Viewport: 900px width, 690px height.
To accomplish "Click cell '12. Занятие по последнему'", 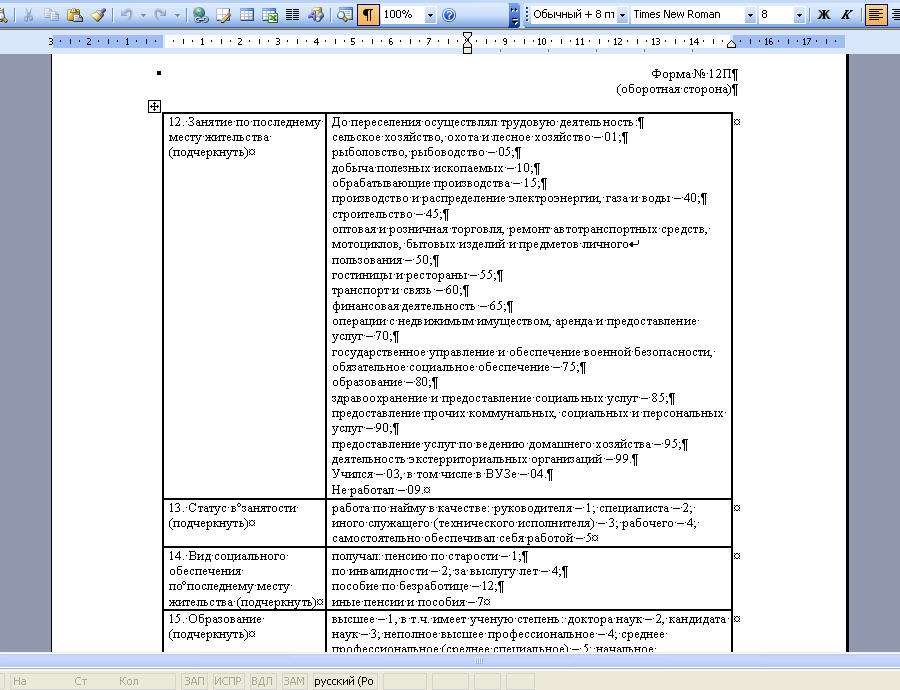I will pos(245,122).
